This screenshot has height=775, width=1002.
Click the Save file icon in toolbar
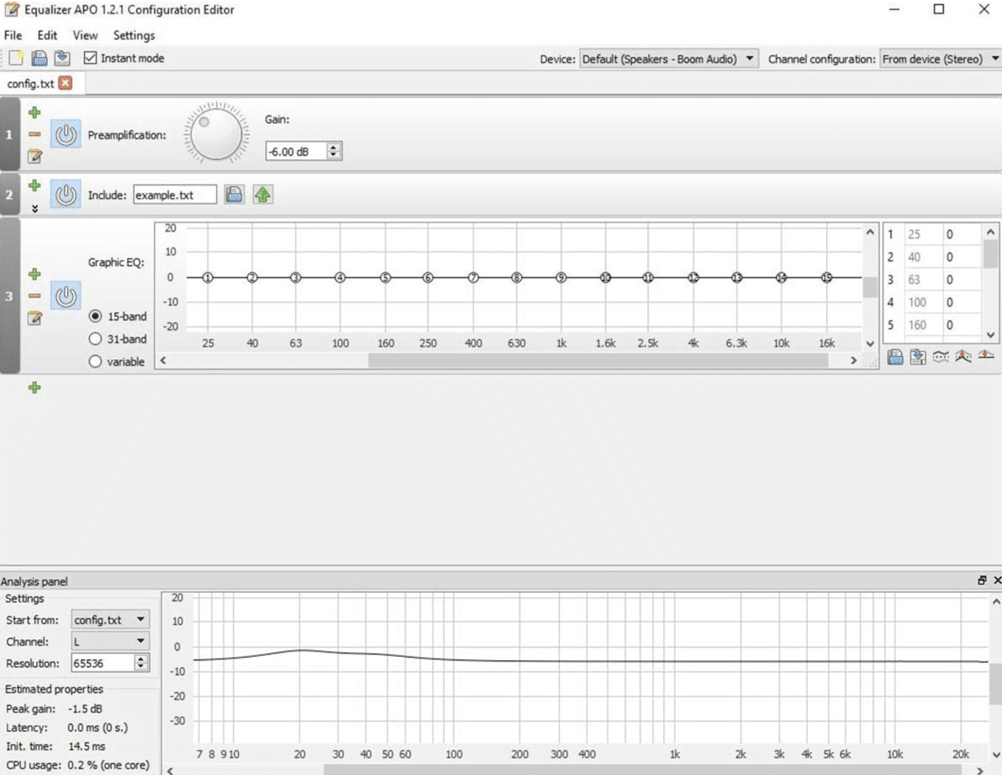pos(39,58)
